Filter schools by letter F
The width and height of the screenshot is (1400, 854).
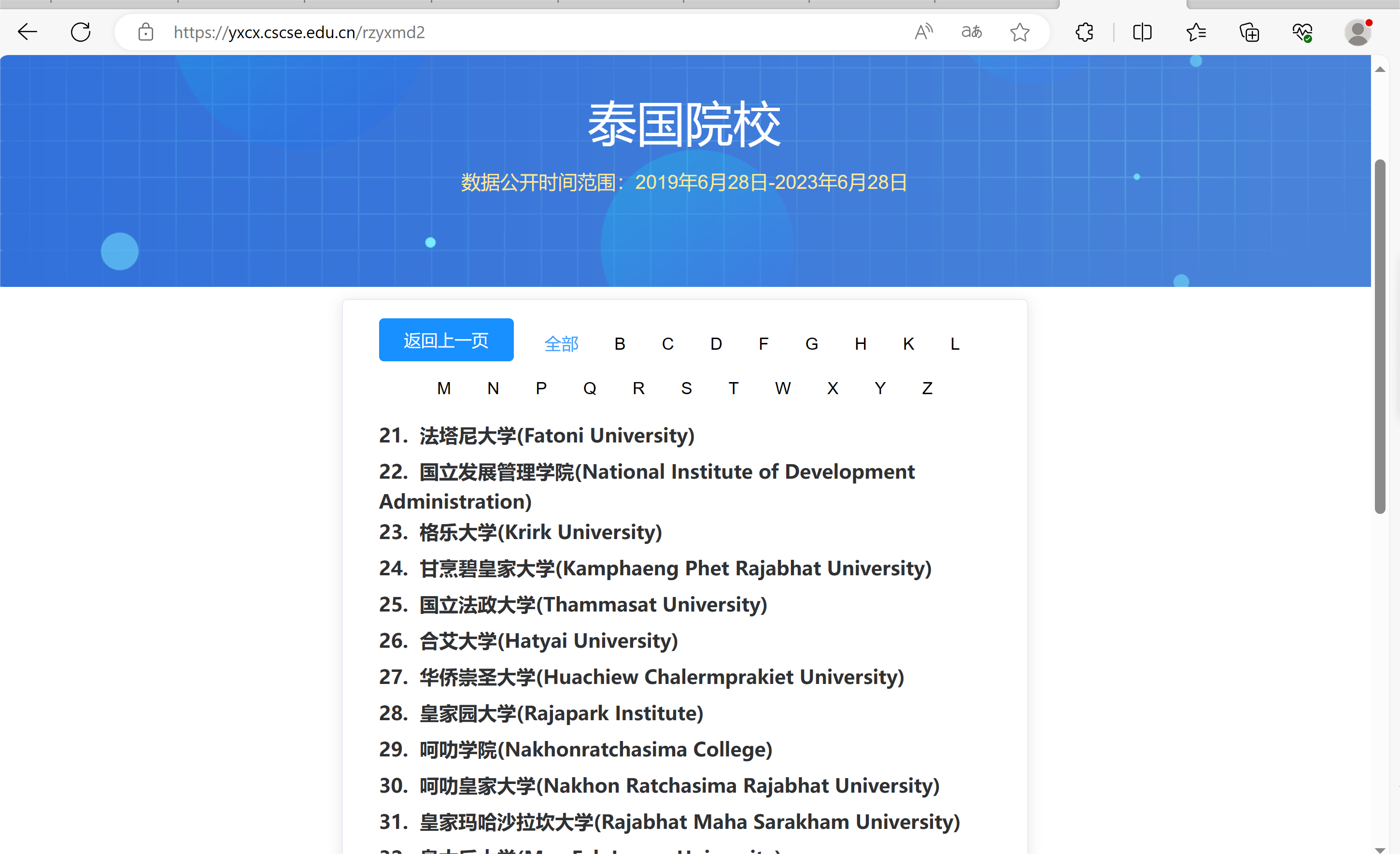click(764, 344)
